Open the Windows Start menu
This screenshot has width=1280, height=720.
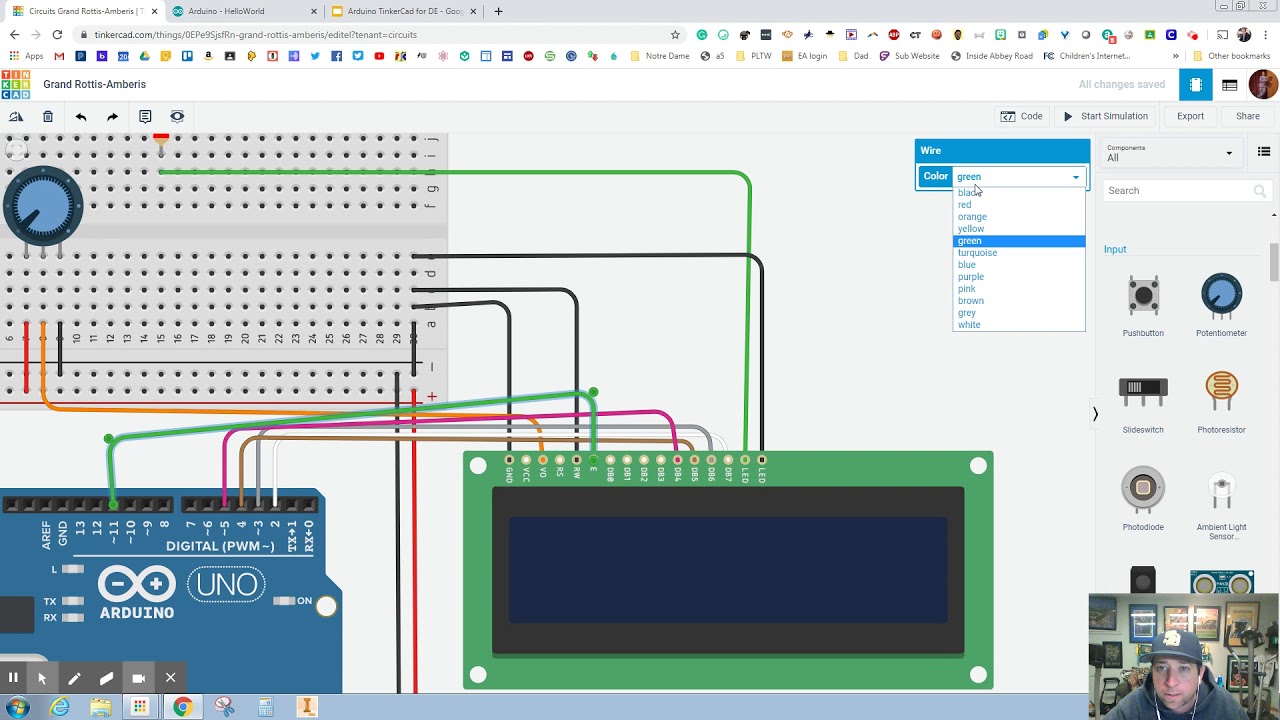18,707
